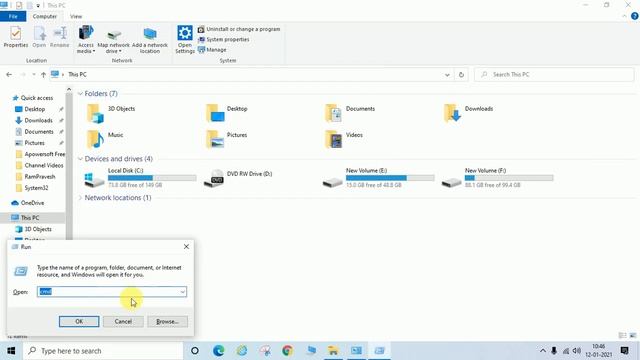The height and width of the screenshot is (360, 640).
Task: Open the Map network drive tool
Action: pos(113,41)
